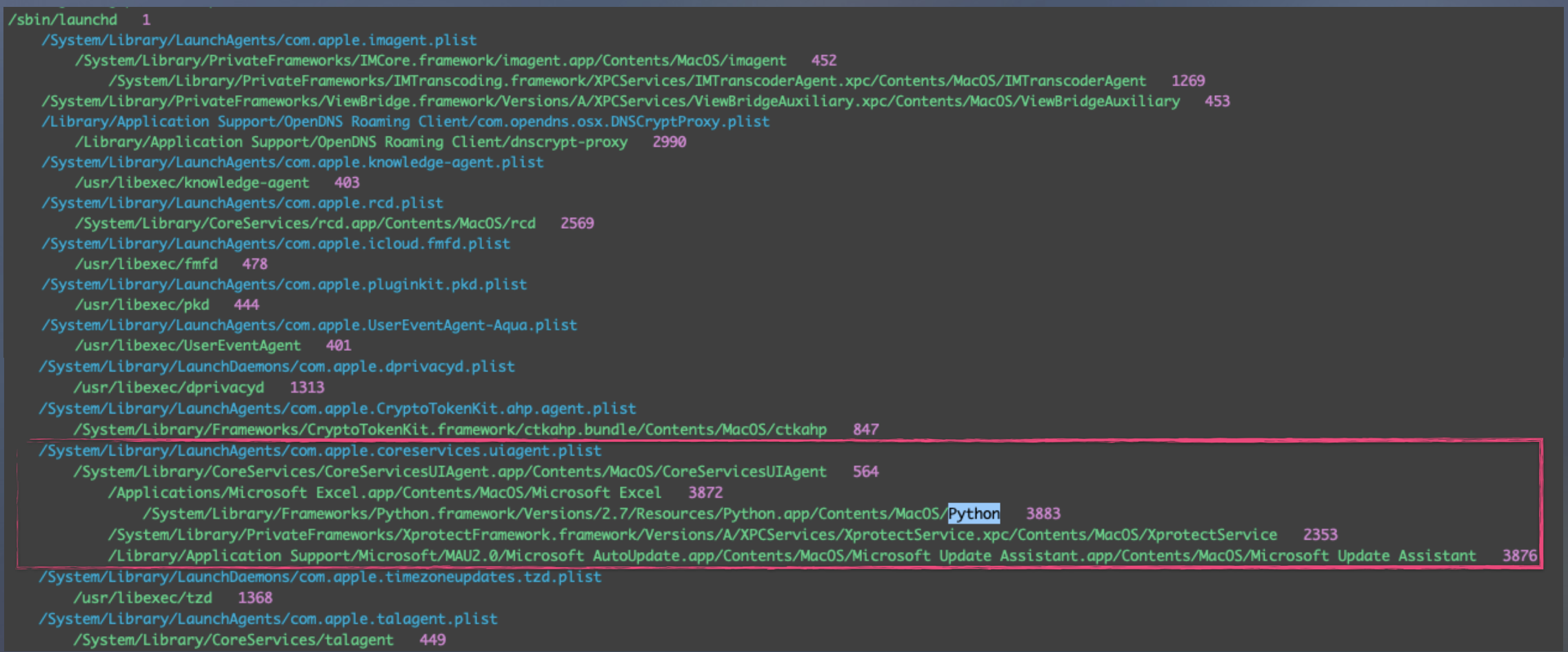Click PID 452 of the imagent process
The image size is (1568, 652).
pos(824,61)
